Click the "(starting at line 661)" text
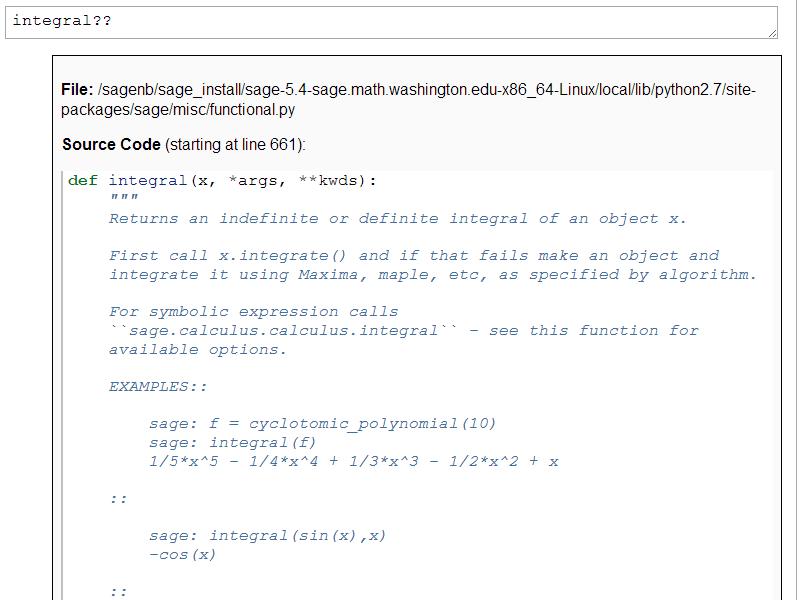This screenshot has height=600, width=800. pos(235,145)
